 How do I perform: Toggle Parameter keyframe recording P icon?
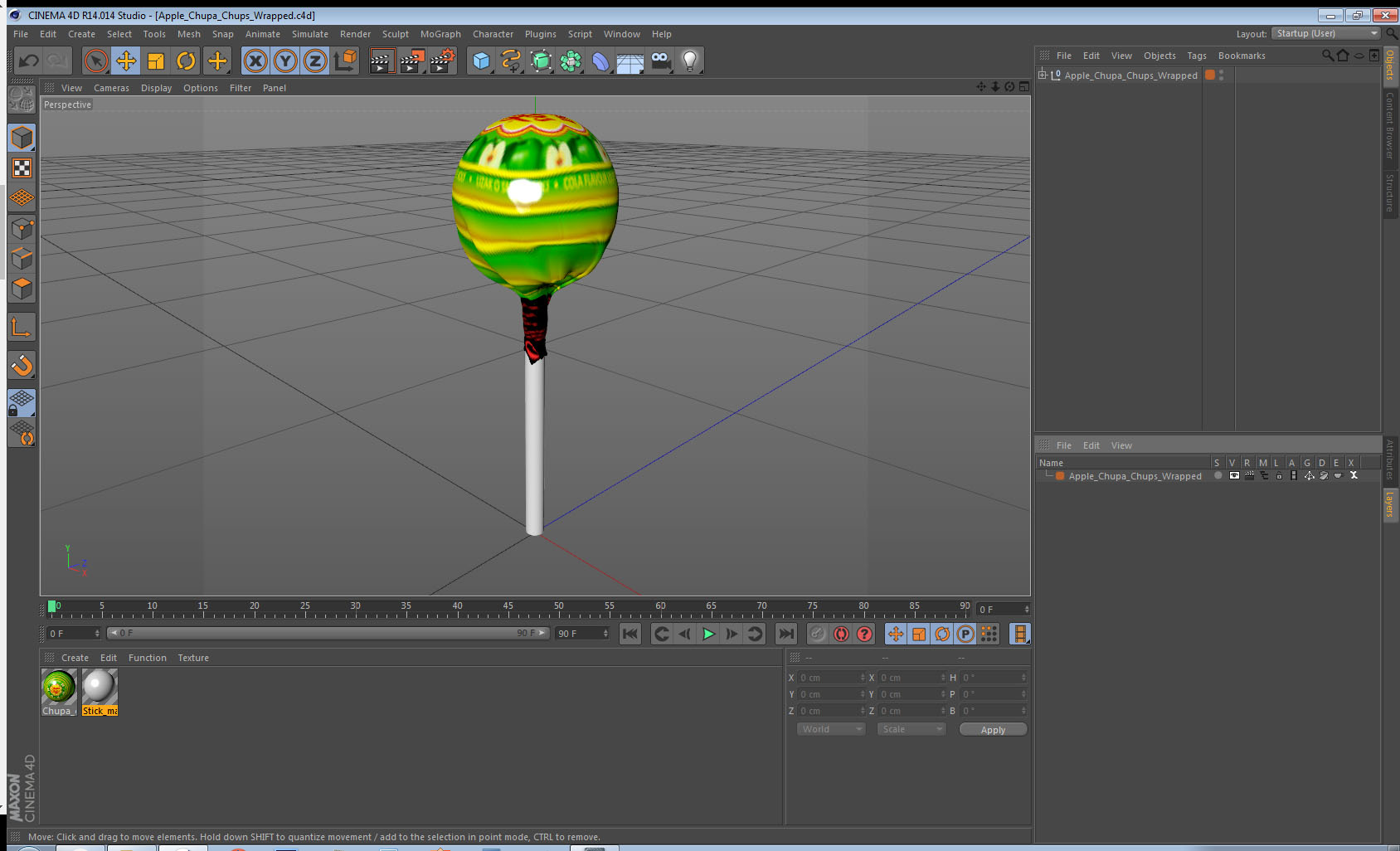pos(965,634)
